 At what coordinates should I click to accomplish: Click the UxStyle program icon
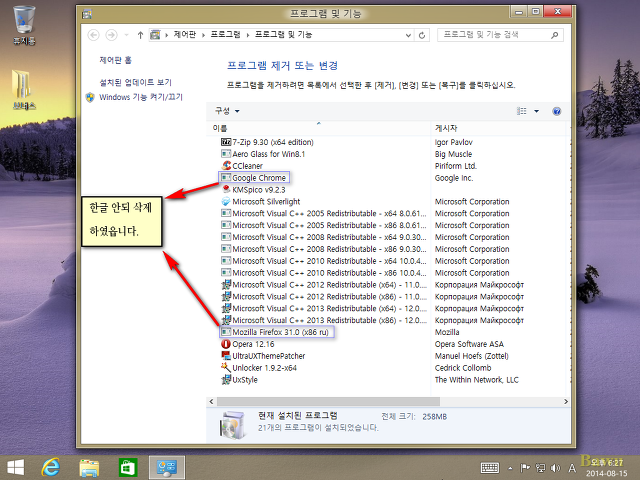226,380
